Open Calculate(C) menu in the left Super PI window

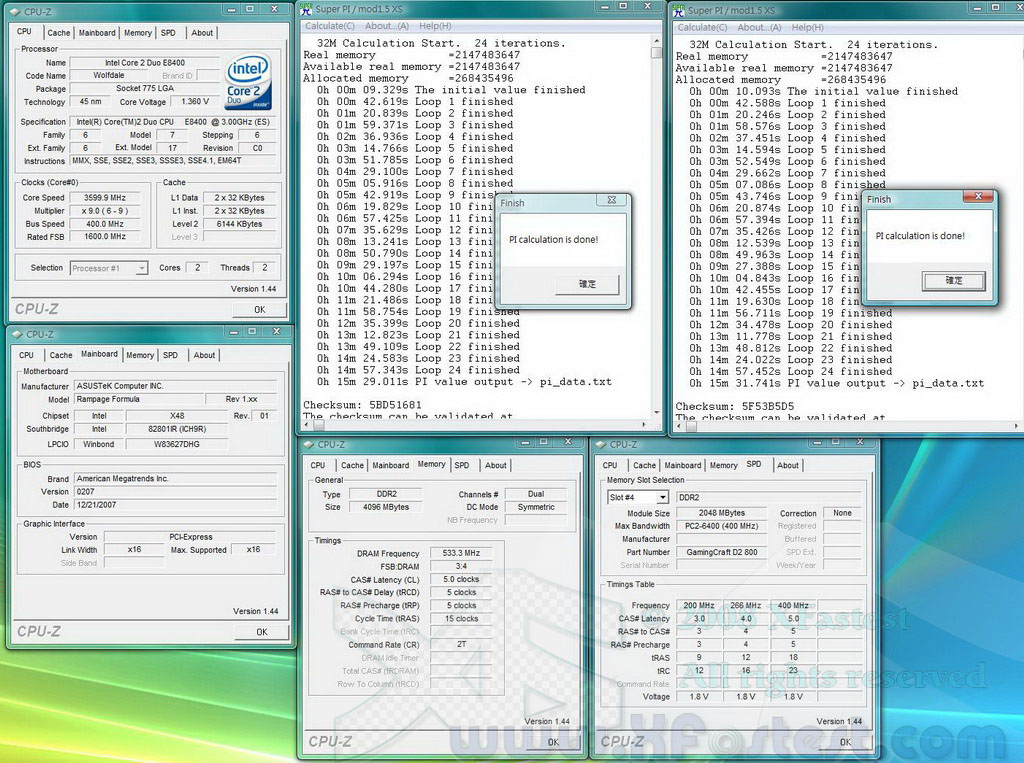pos(332,26)
